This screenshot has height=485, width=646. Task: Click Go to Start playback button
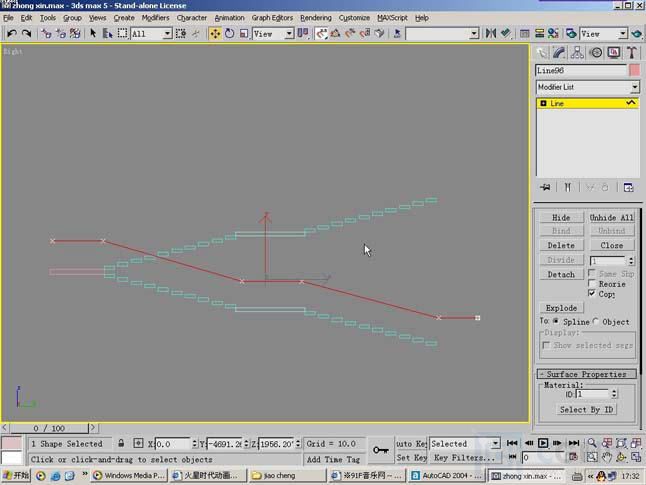tap(512, 443)
